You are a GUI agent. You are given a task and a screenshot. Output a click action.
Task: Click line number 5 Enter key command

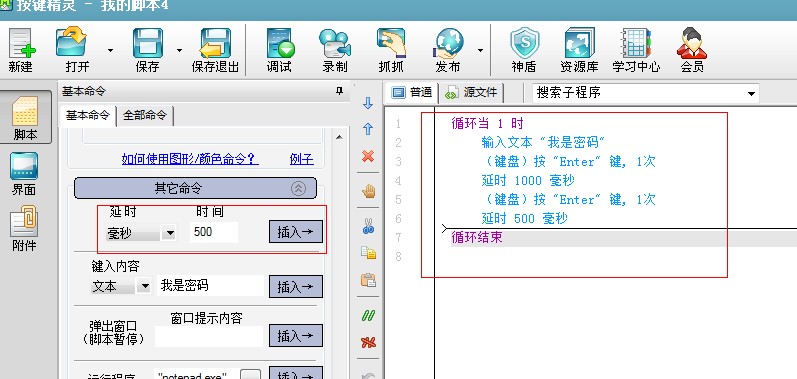coord(568,200)
